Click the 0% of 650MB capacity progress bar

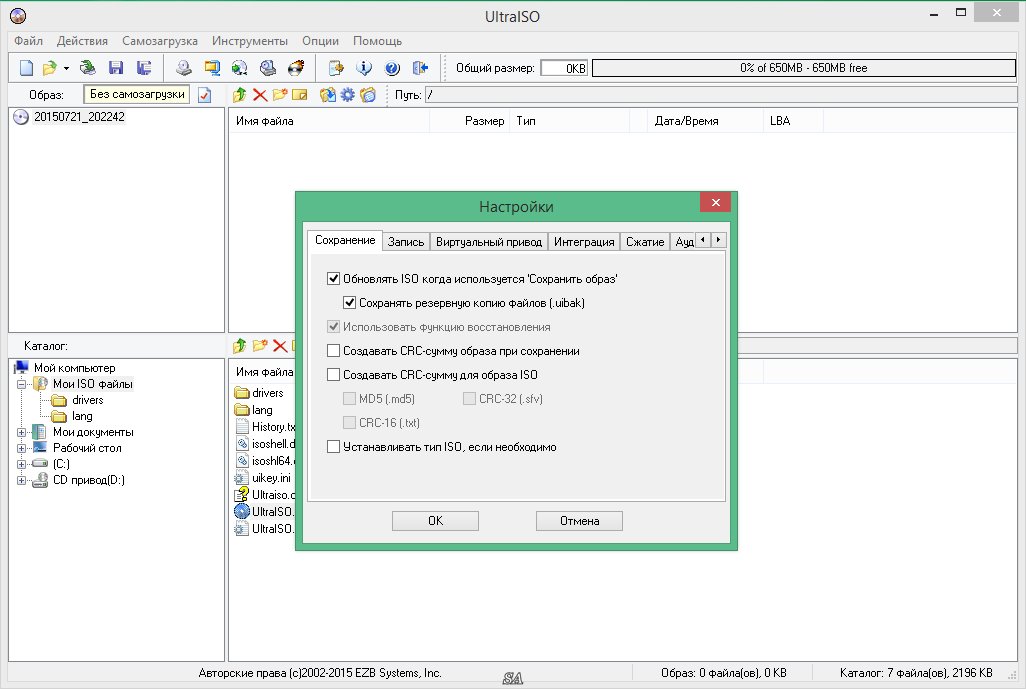(804, 68)
